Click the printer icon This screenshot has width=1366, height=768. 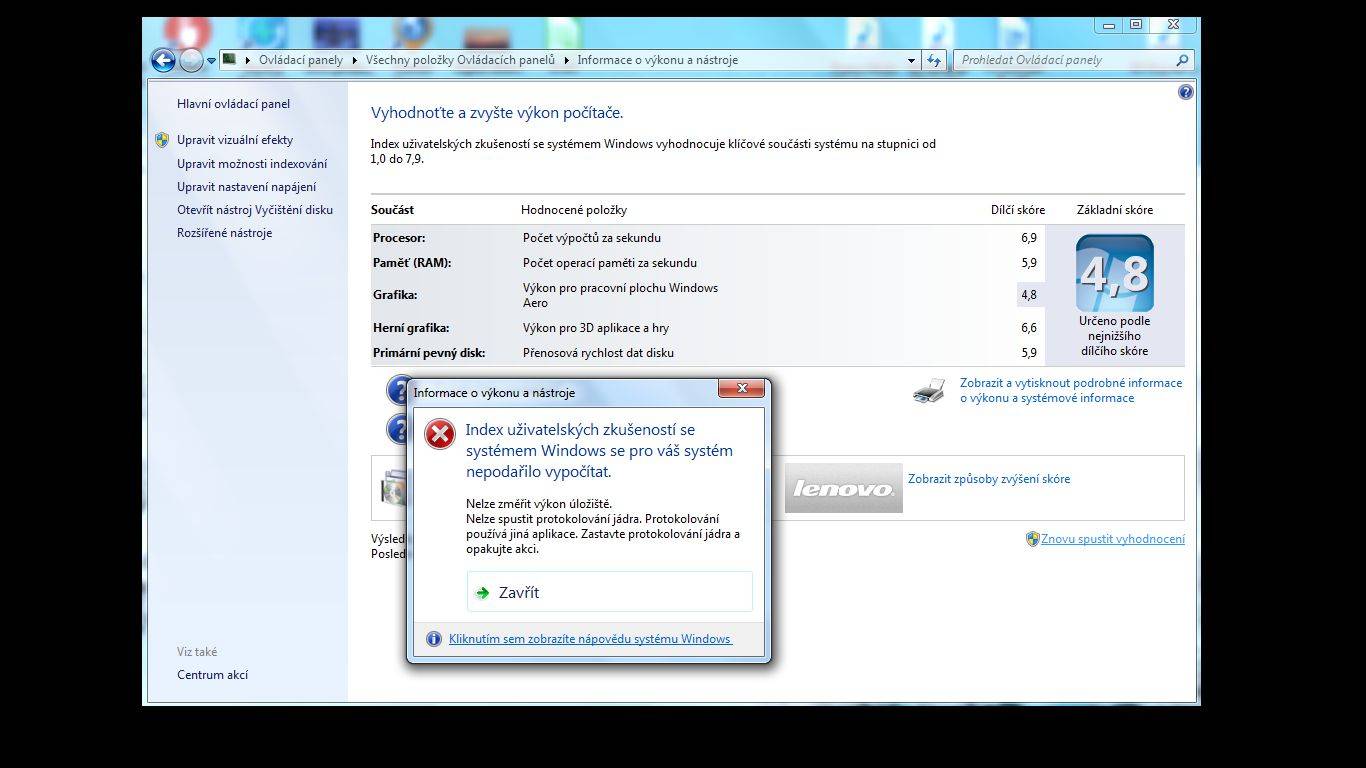[929, 391]
